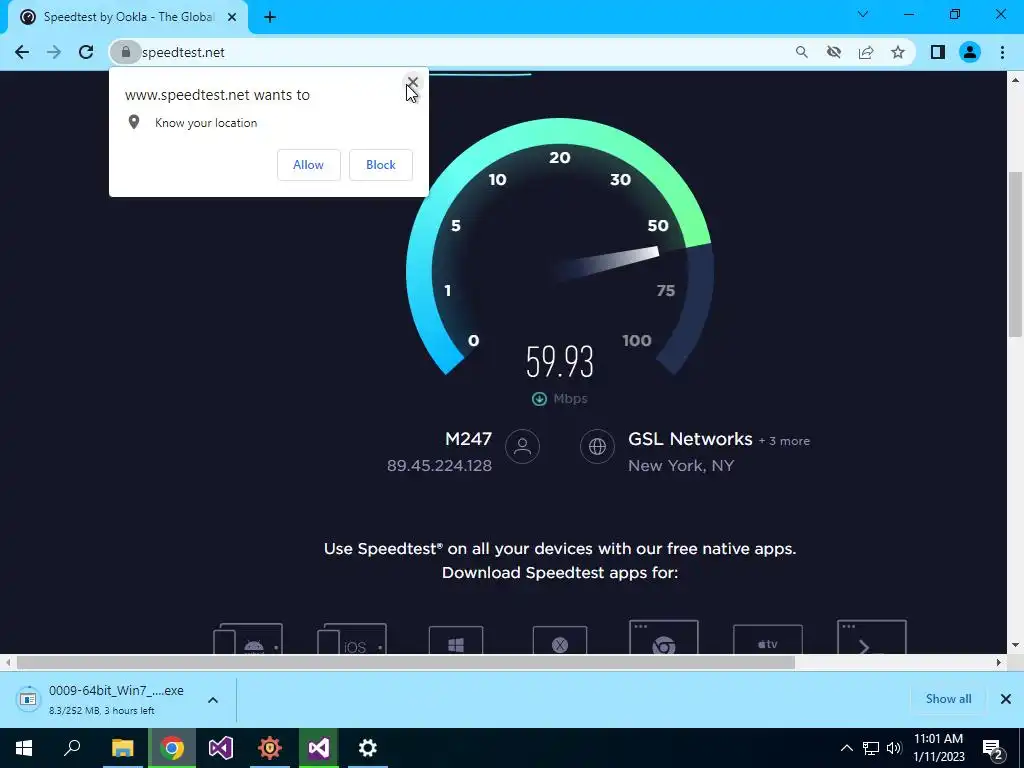Reload the speedtest.net page

[x=86, y=52]
